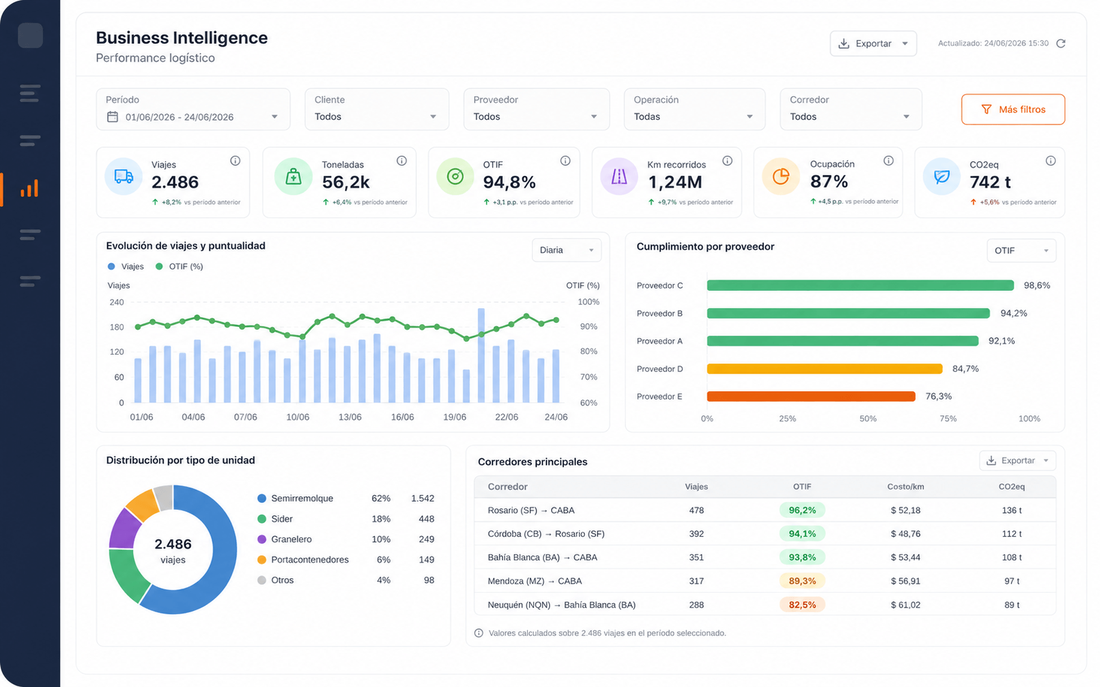This screenshot has width=1100, height=687.
Task: Open sidebar item below the chart icon
Action: (x=29, y=234)
